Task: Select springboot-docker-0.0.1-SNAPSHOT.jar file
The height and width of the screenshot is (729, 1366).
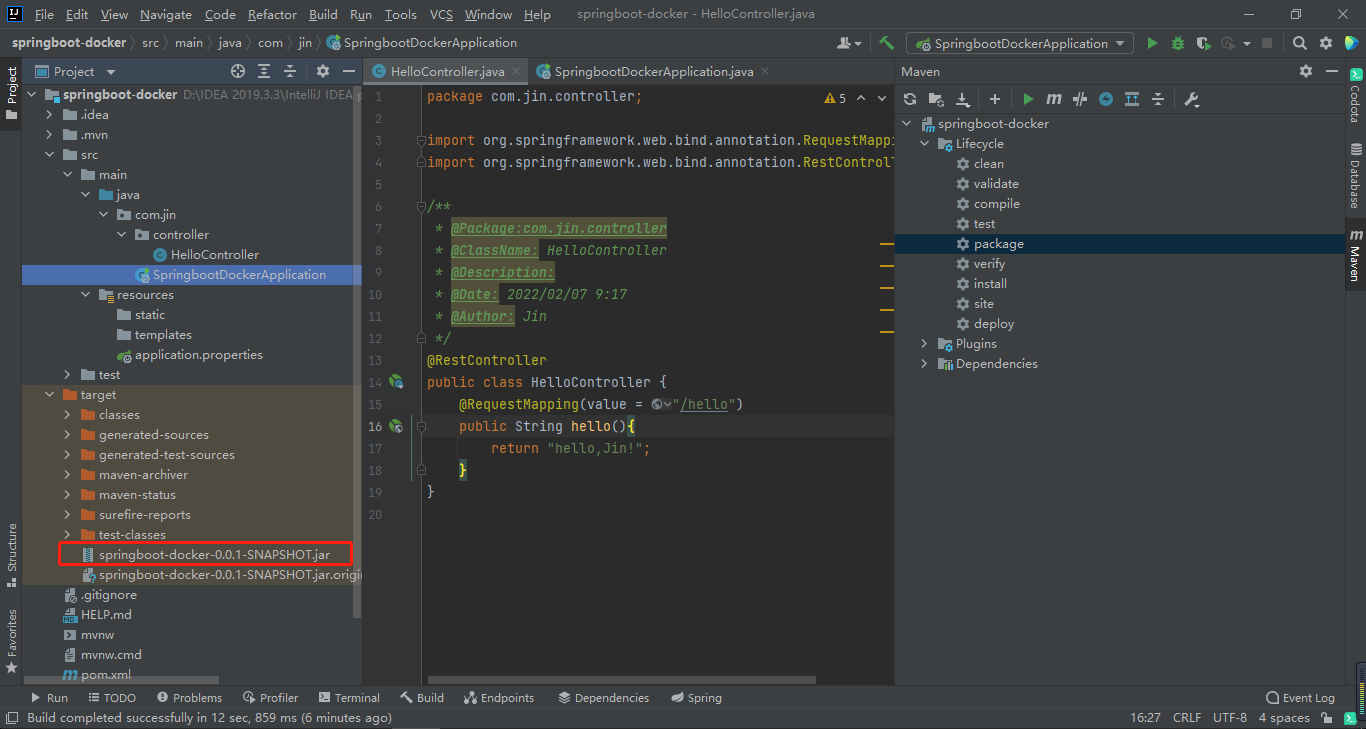Action: pyautogui.click(x=214, y=554)
